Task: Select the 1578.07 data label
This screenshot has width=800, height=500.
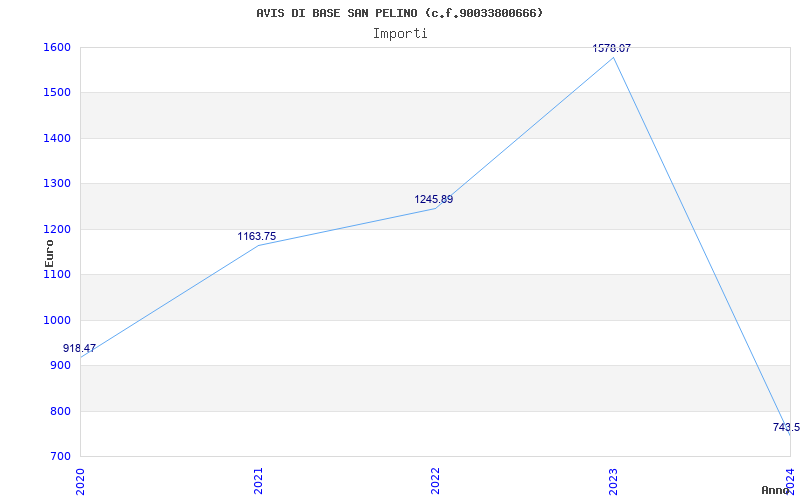Action: (612, 48)
